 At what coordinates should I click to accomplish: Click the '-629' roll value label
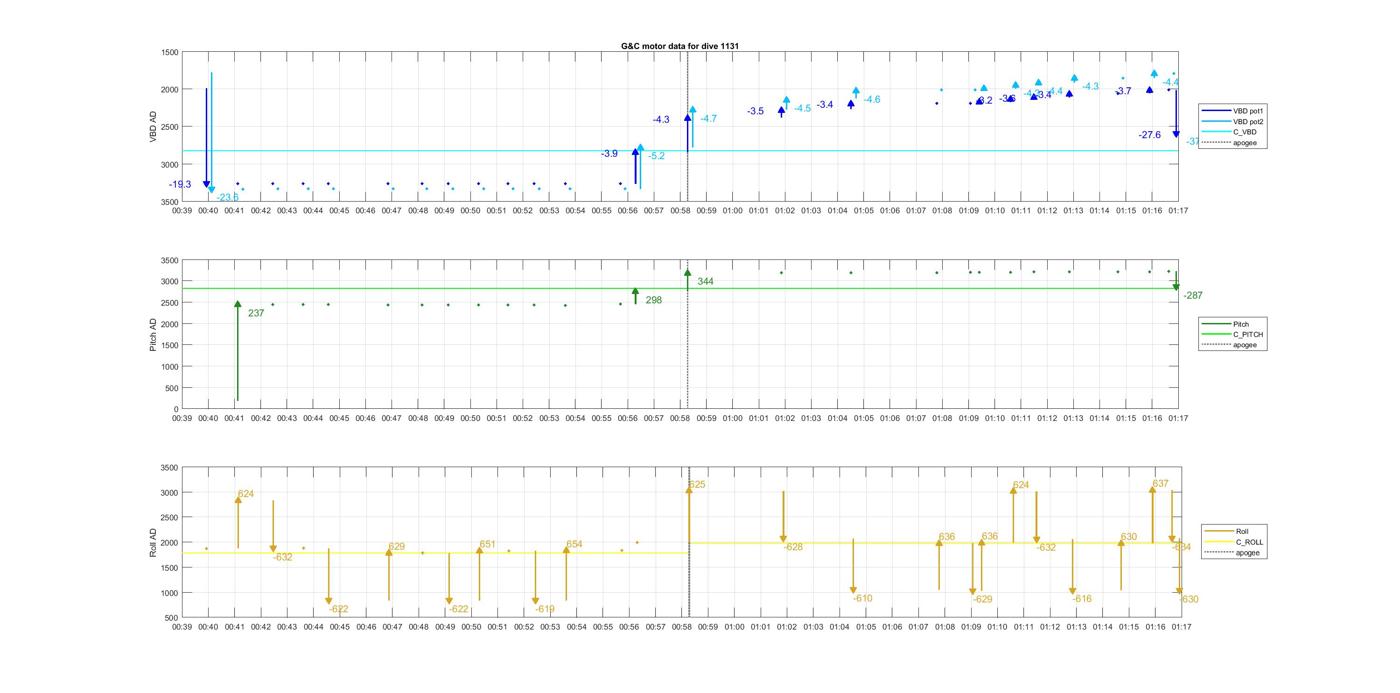point(982,599)
